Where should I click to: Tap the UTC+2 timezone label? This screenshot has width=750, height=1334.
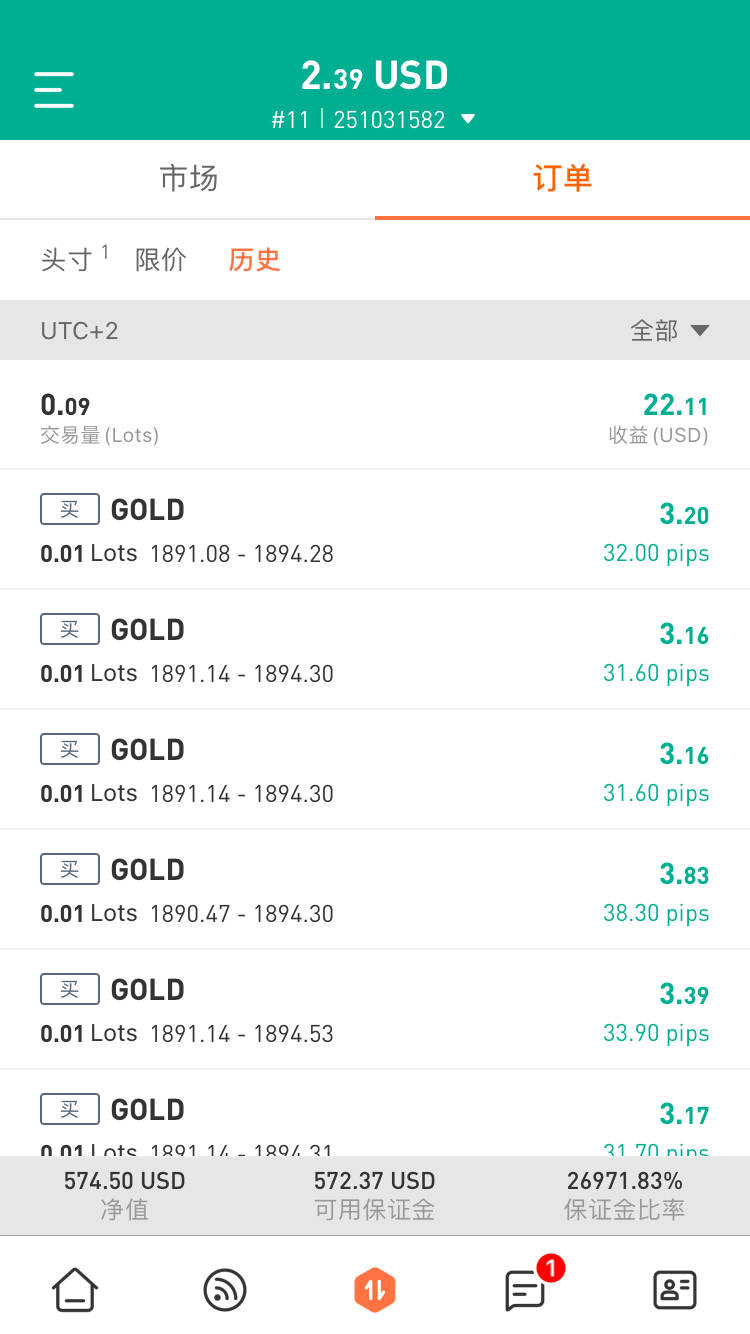pyautogui.click(x=80, y=331)
